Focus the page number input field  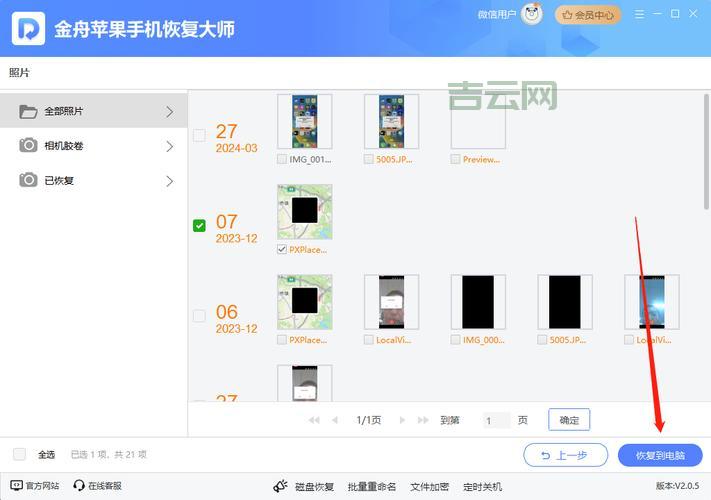(x=496, y=420)
